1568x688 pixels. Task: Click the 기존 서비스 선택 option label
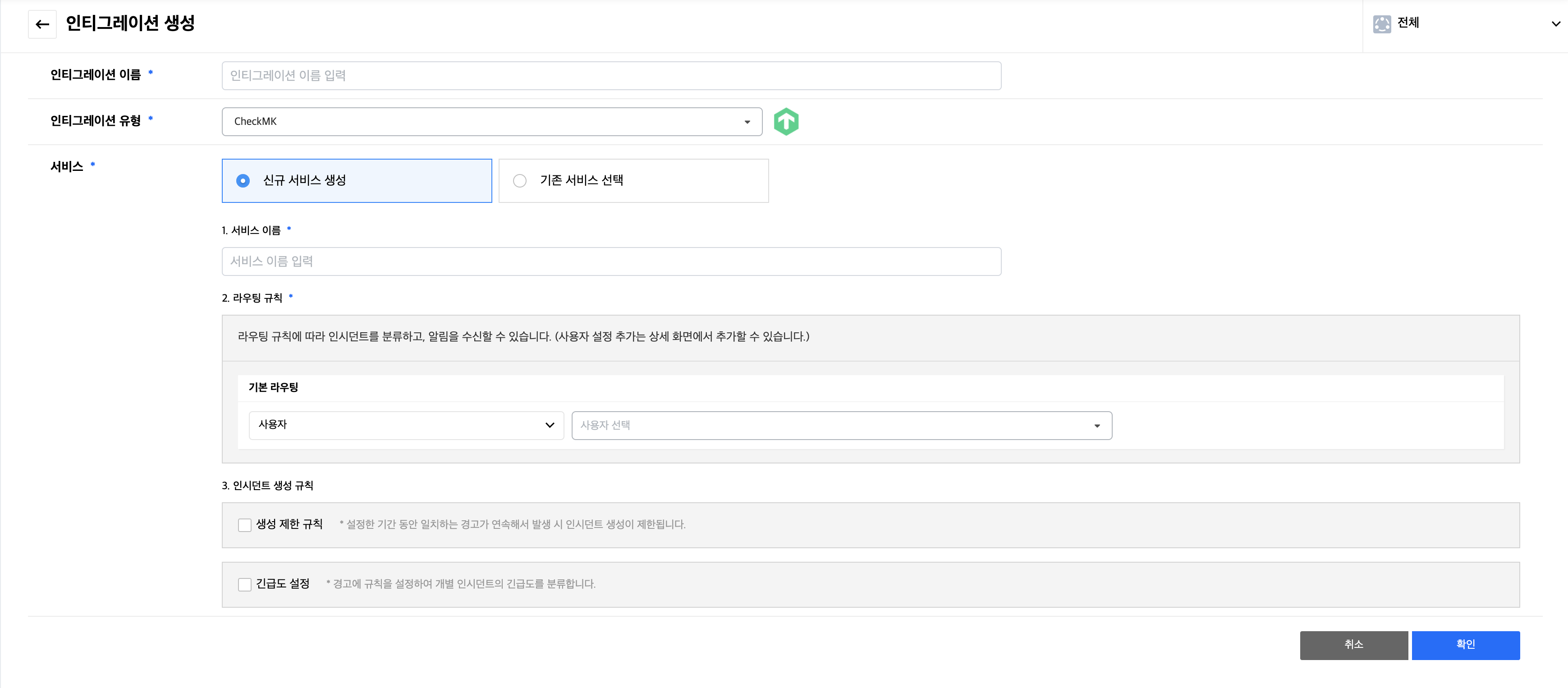pyautogui.click(x=581, y=180)
